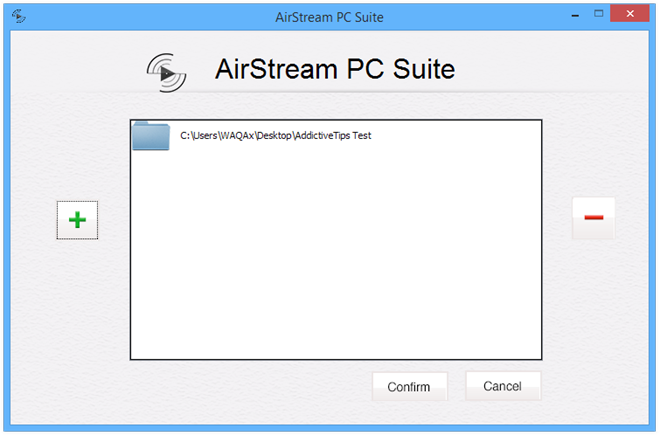Click the "C:\Users" start of the path
660x435 pixels.
199,136
